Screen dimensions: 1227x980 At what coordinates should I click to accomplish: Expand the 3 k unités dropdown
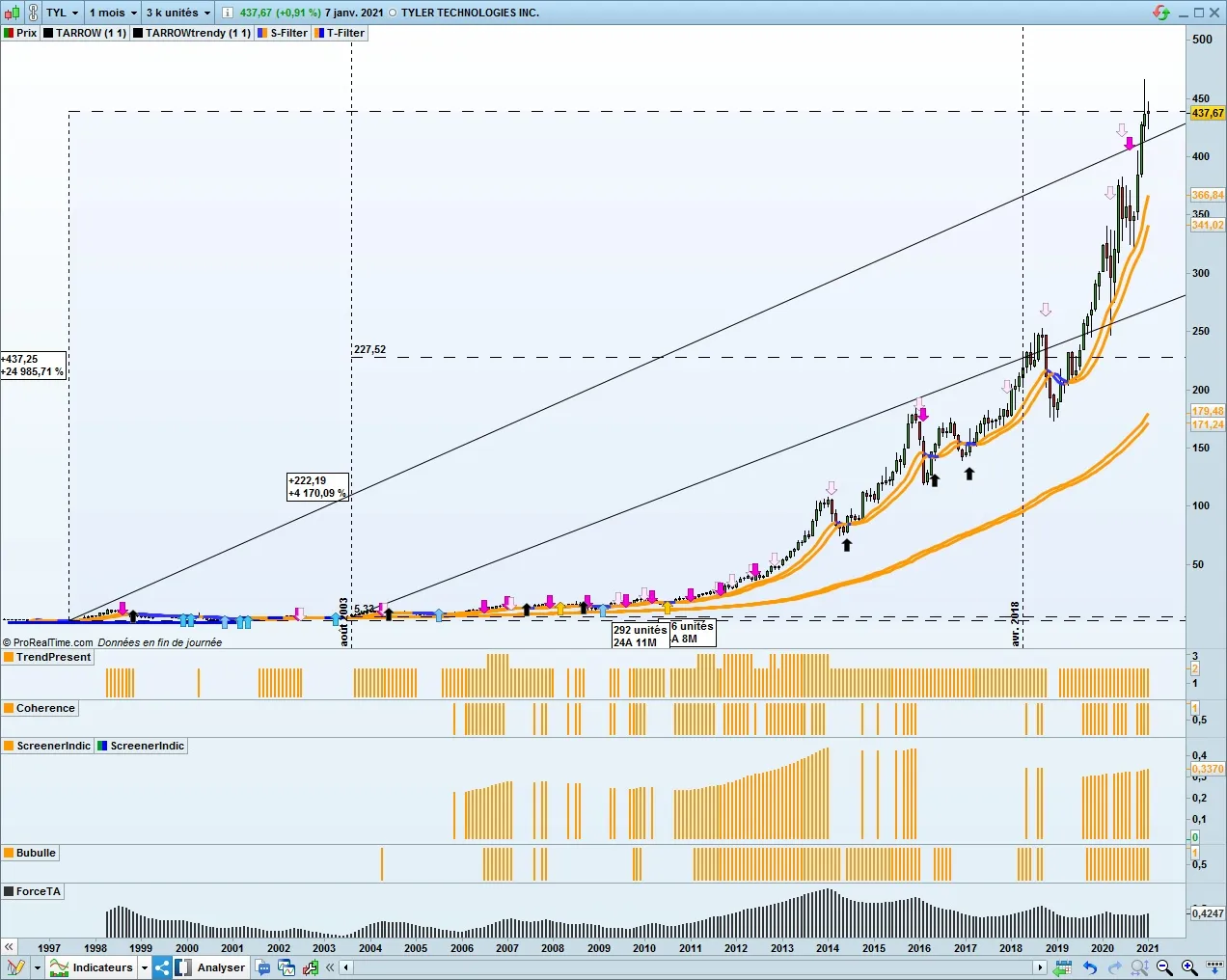point(177,13)
